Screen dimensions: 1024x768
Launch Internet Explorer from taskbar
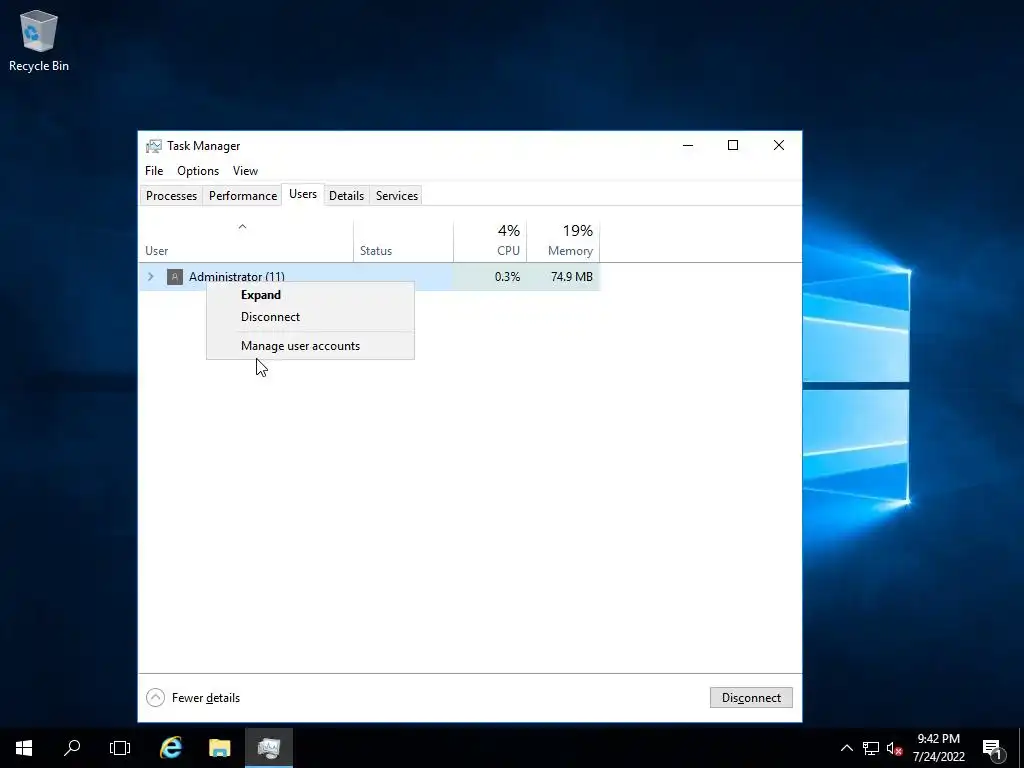pos(171,748)
